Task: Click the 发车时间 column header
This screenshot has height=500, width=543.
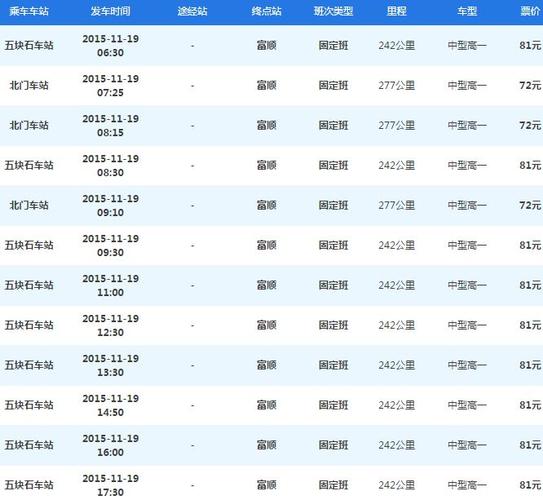Action: 110,11
